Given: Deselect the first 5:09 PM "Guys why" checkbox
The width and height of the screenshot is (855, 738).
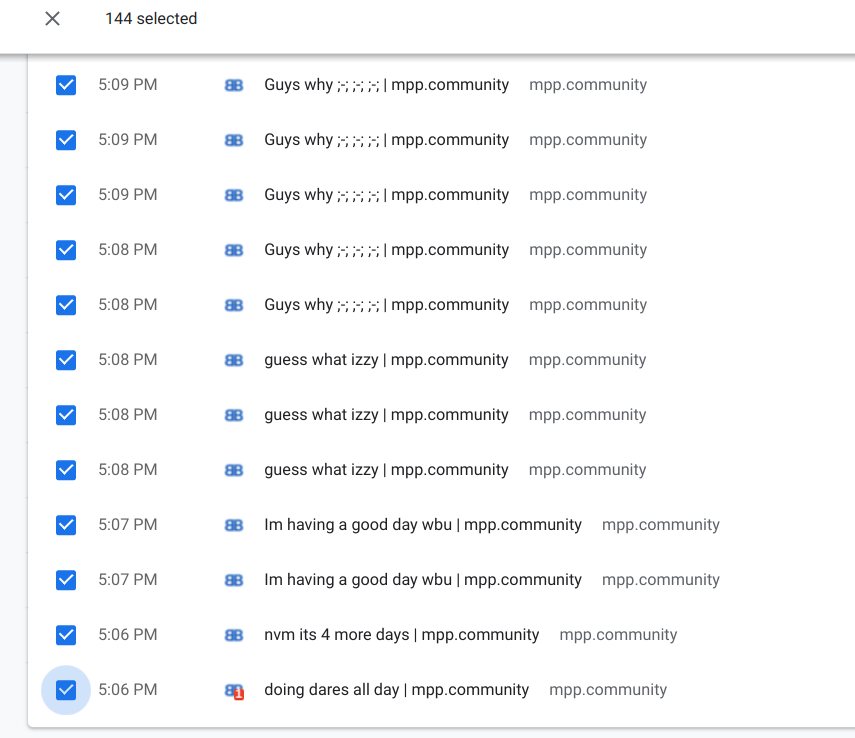Looking at the screenshot, I should coord(66,85).
